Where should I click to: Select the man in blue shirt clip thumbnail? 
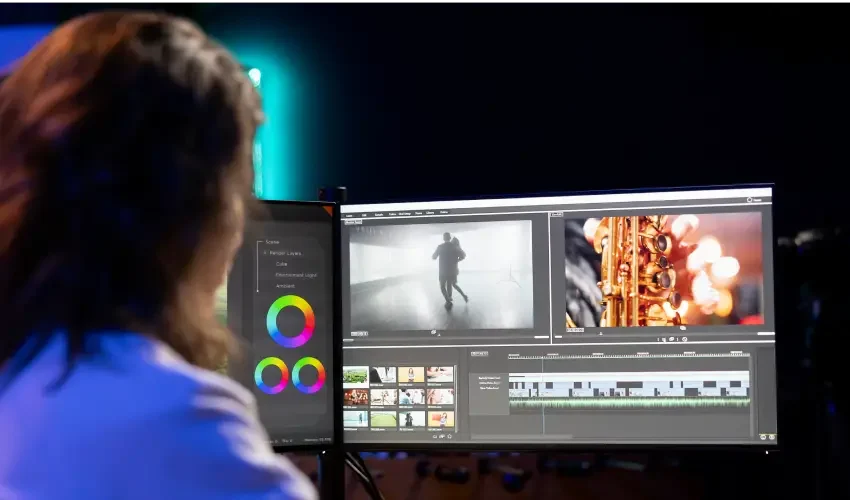coord(412,397)
